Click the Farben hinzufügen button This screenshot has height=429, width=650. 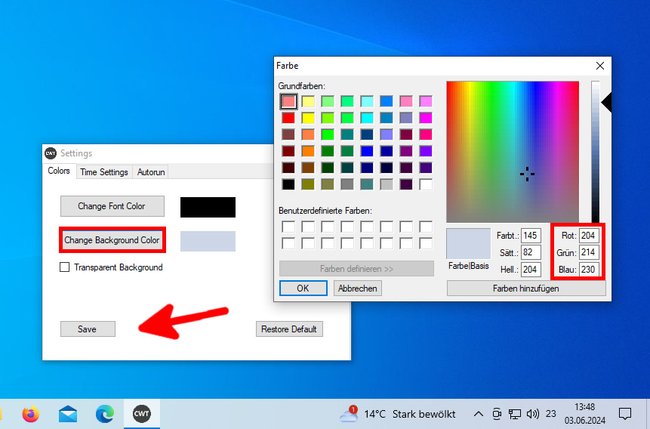coord(526,288)
